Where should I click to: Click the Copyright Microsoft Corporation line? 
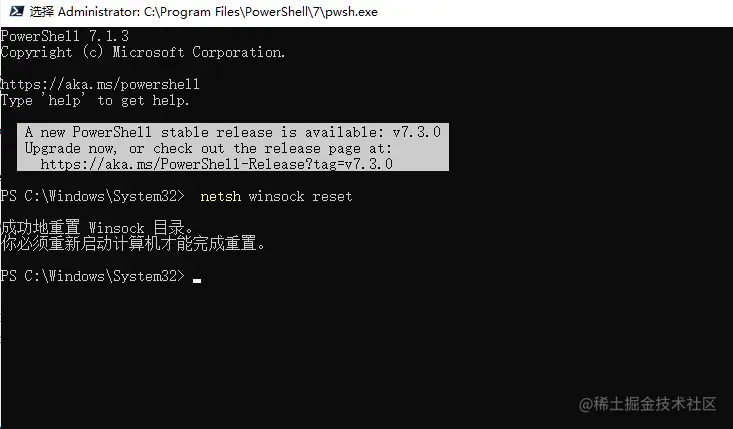click(x=143, y=52)
